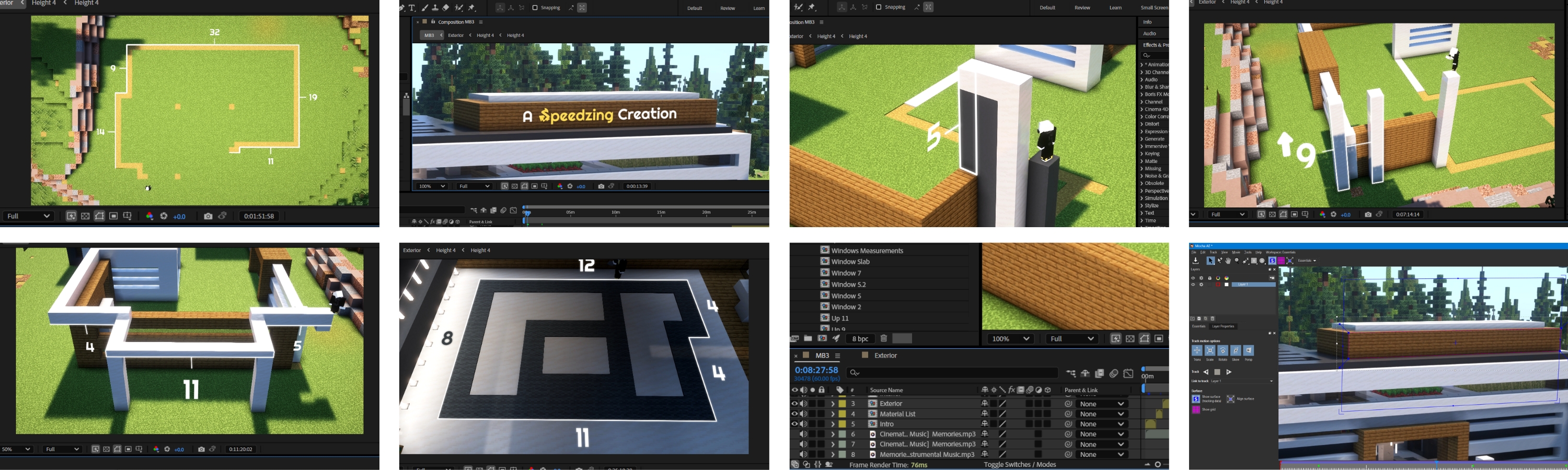Viewport: 1568px width, 470px height.
Task: Click Mocha AE save/export icon
Action: tap(1196, 261)
